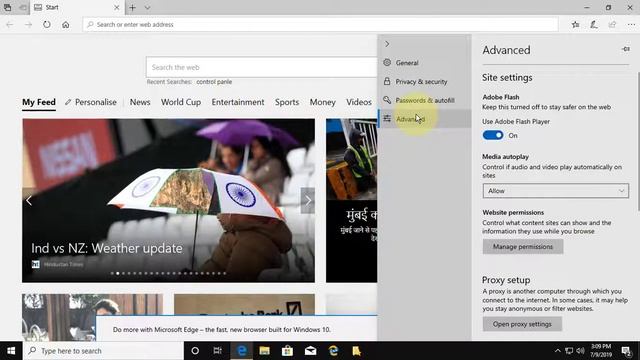Close the Start tab
640x360 pixels.
coord(116,7)
